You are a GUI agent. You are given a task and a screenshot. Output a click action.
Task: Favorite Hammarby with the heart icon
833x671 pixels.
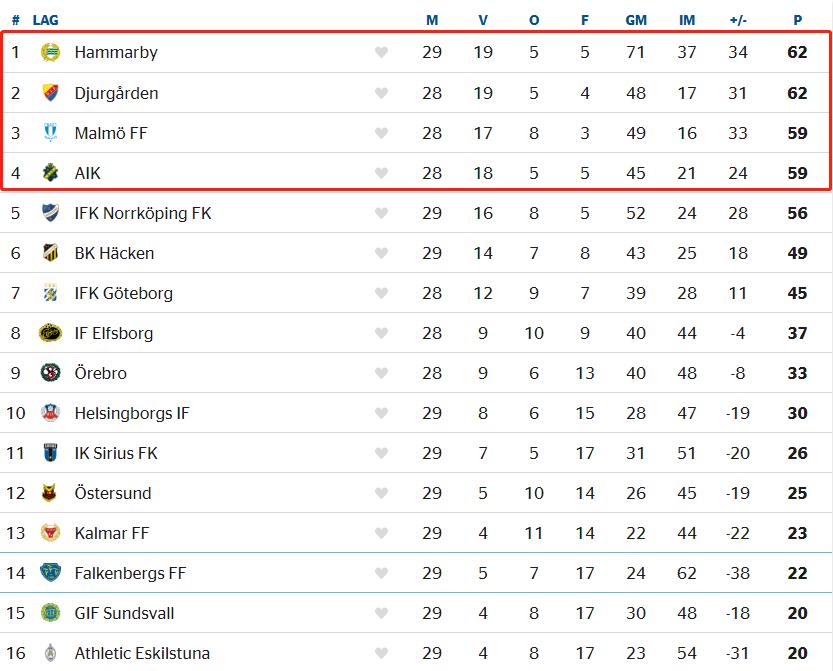[x=381, y=53]
